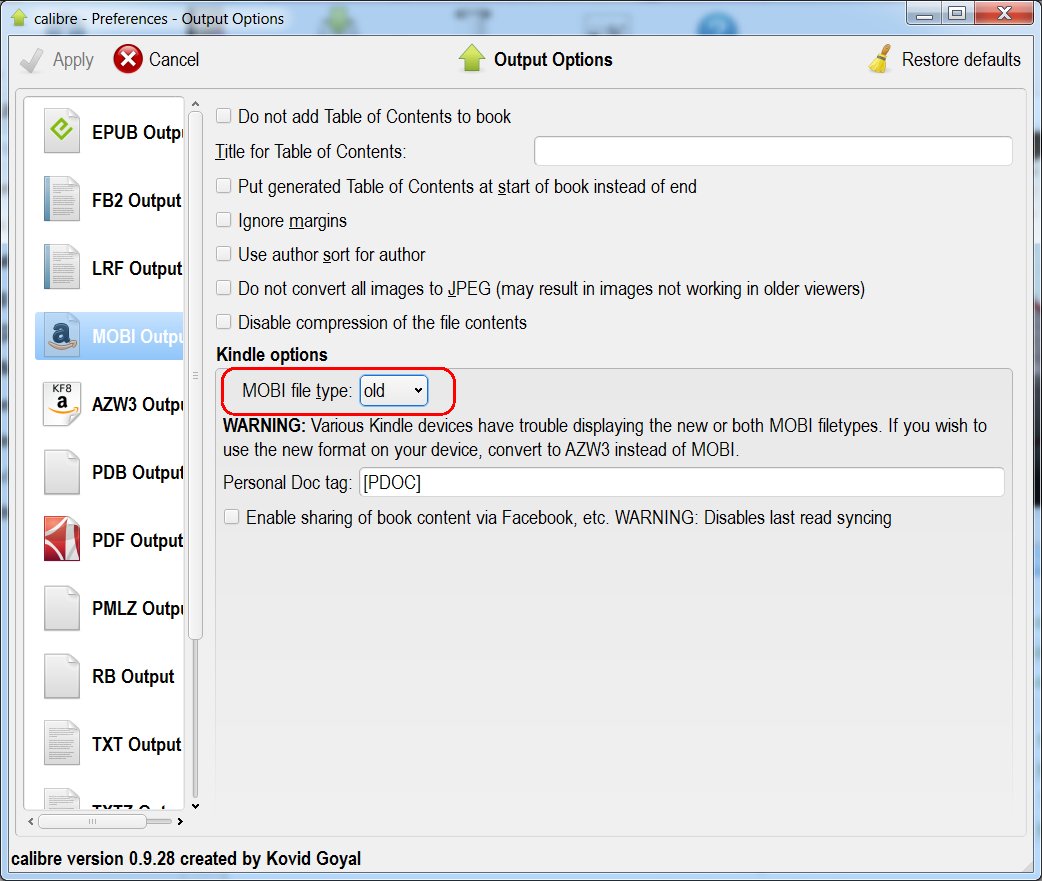The width and height of the screenshot is (1042, 881).
Task: Click the Title for Table of Contents field
Action: [773, 151]
